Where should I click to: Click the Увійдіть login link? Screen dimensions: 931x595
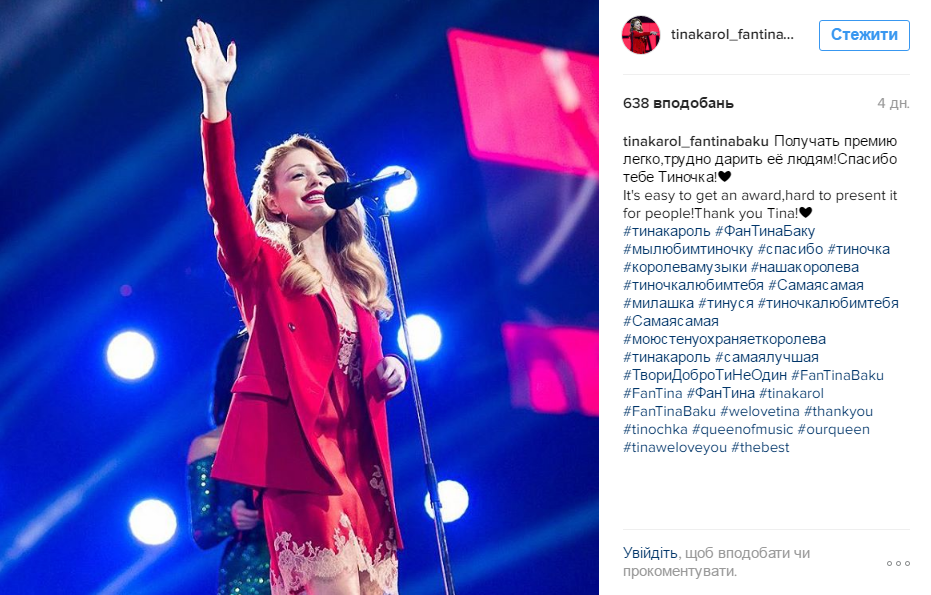point(650,553)
